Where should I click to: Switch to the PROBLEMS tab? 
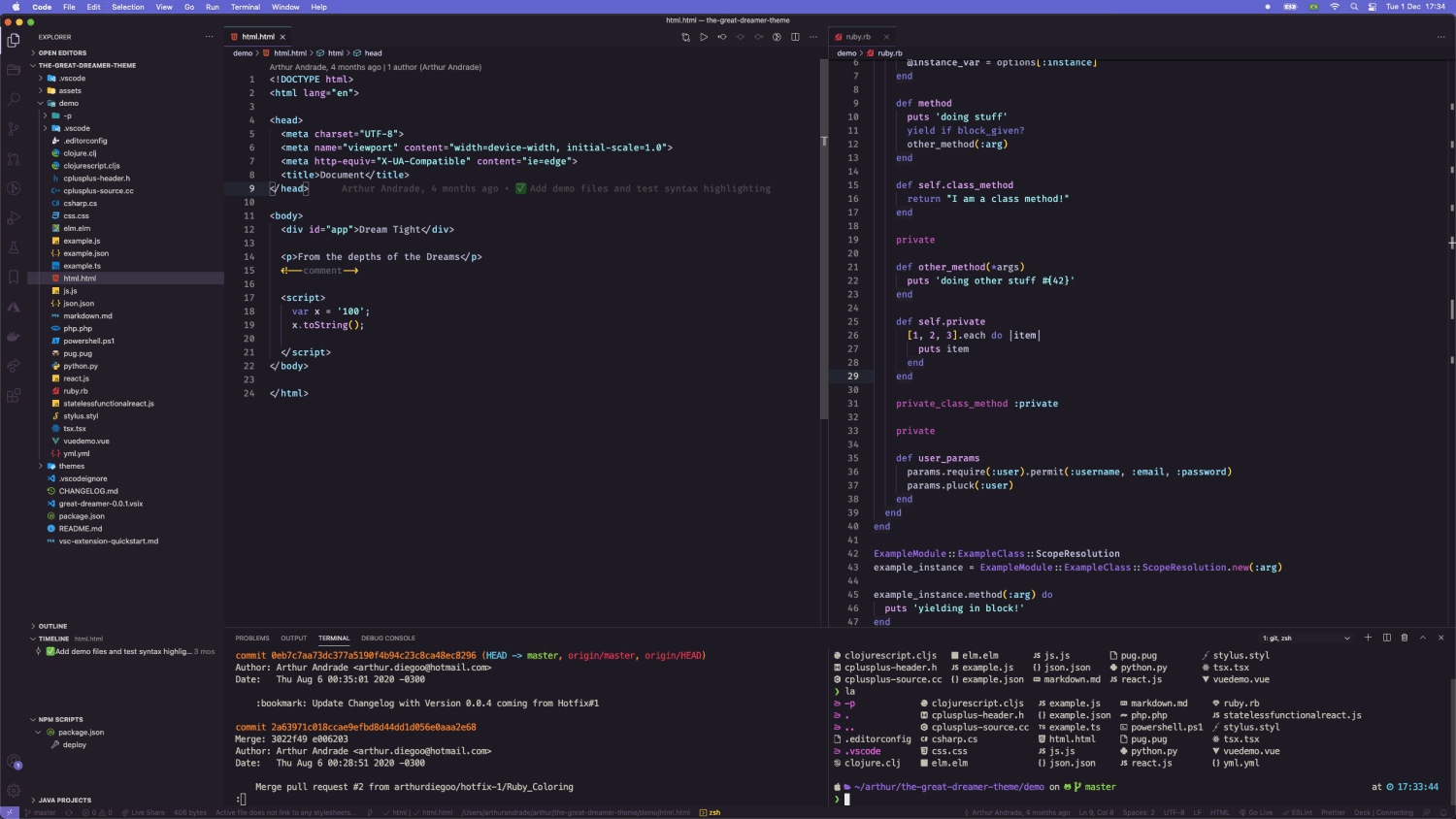click(251, 638)
